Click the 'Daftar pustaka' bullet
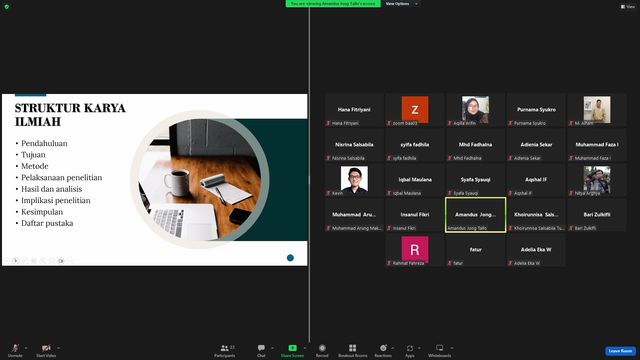The width and height of the screenshot is (640, 360). click(x=47, y=223)
